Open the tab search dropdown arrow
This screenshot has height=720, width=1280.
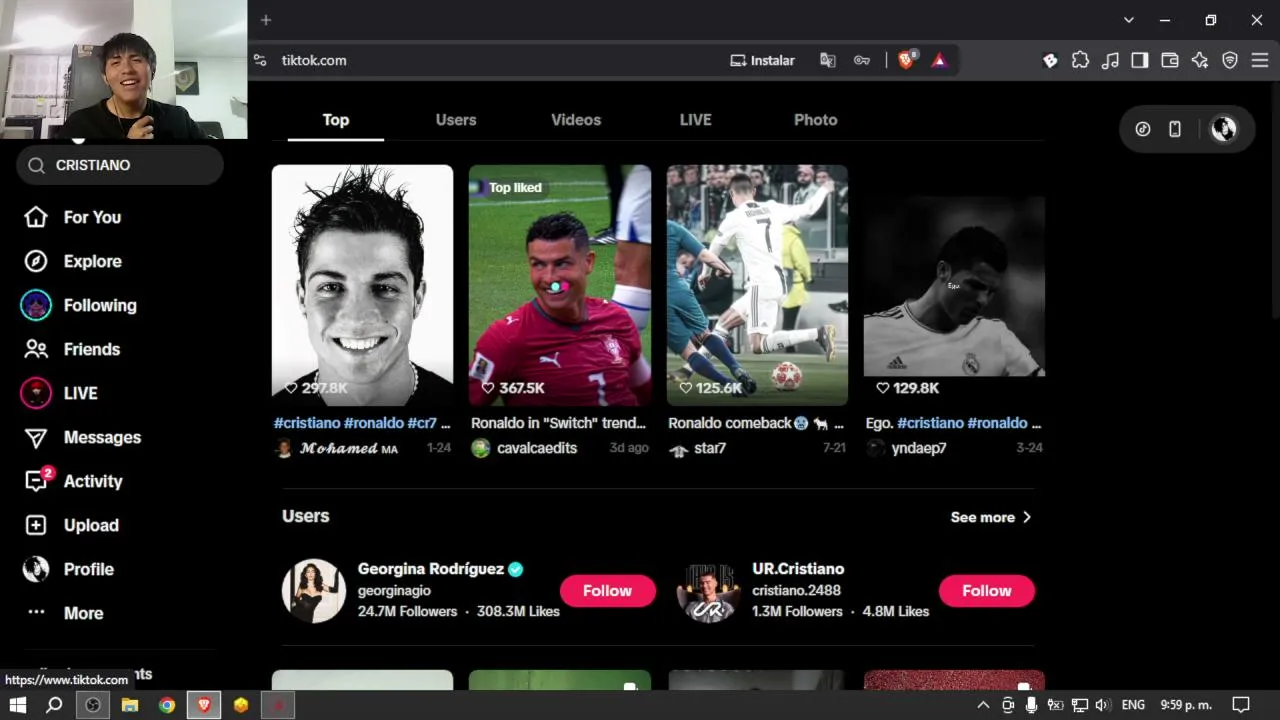[1129, 20]
